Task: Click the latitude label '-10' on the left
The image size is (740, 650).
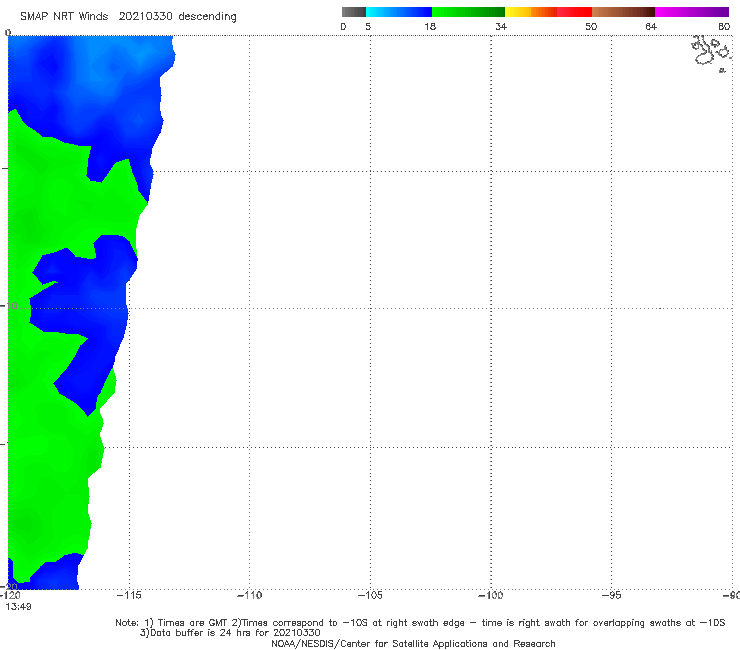Action: 9,306
